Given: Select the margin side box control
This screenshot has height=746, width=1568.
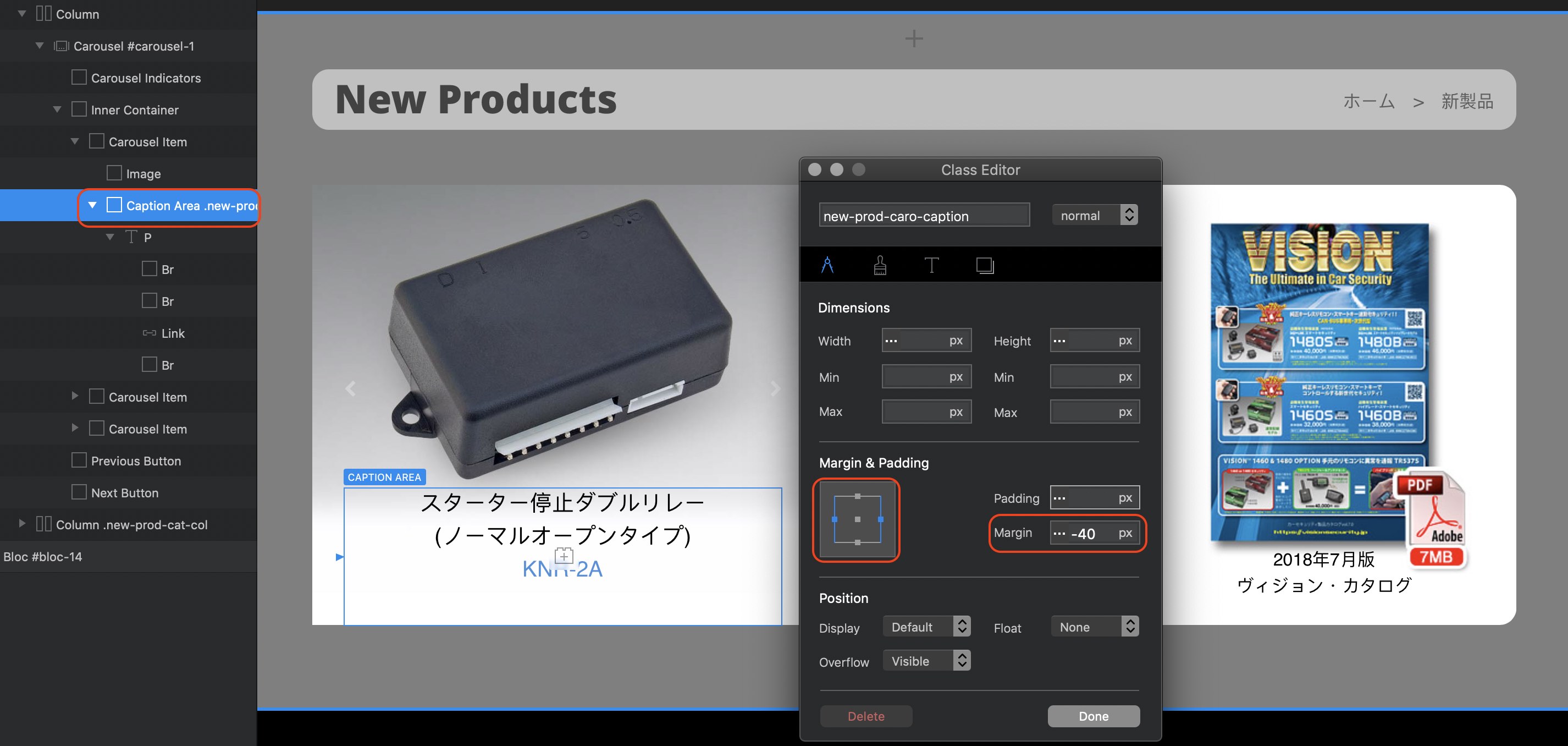Looking at the screenshot, I should pos(857,519).
